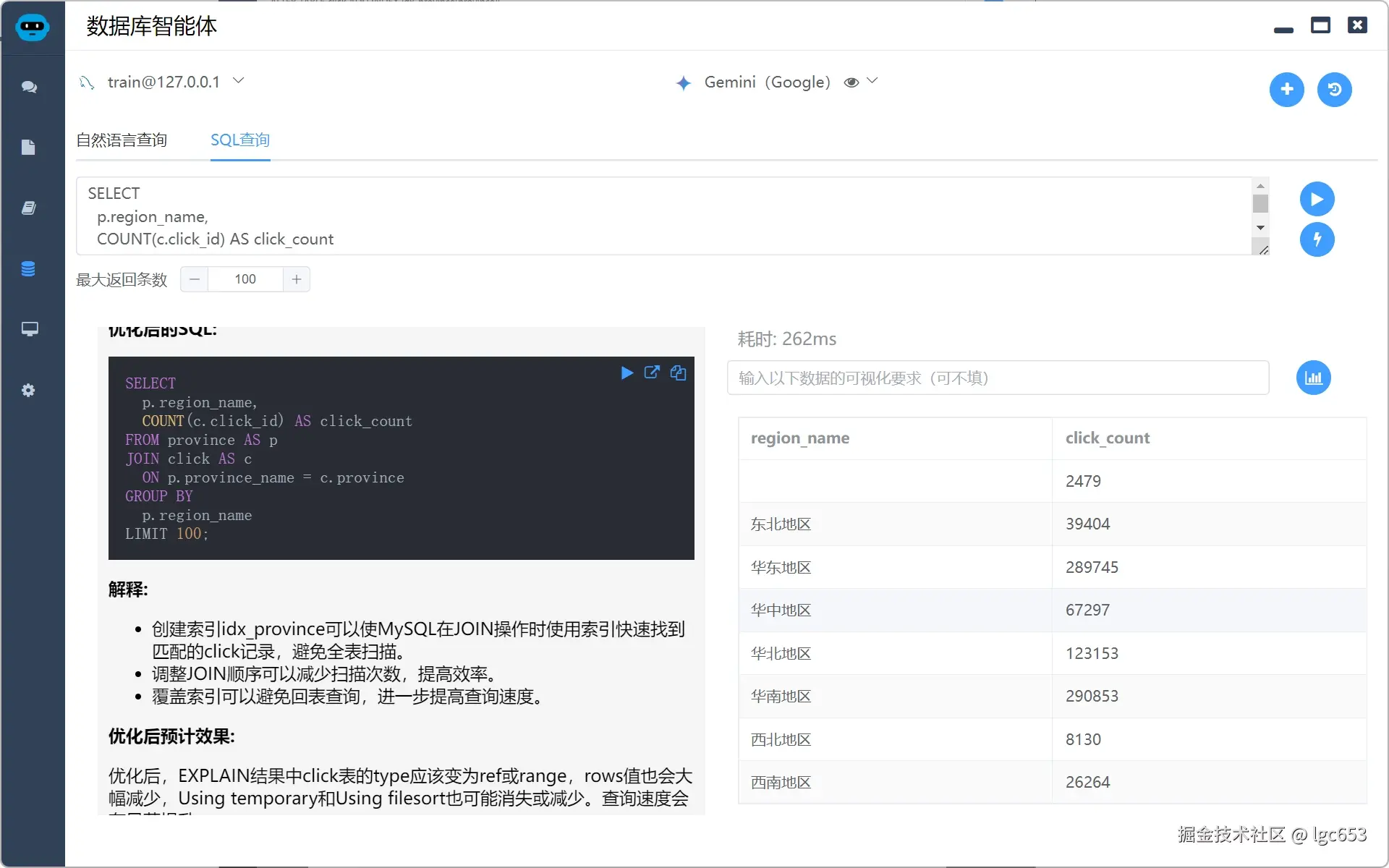Select the SQL查询 tab

click(x=239, y=140)
